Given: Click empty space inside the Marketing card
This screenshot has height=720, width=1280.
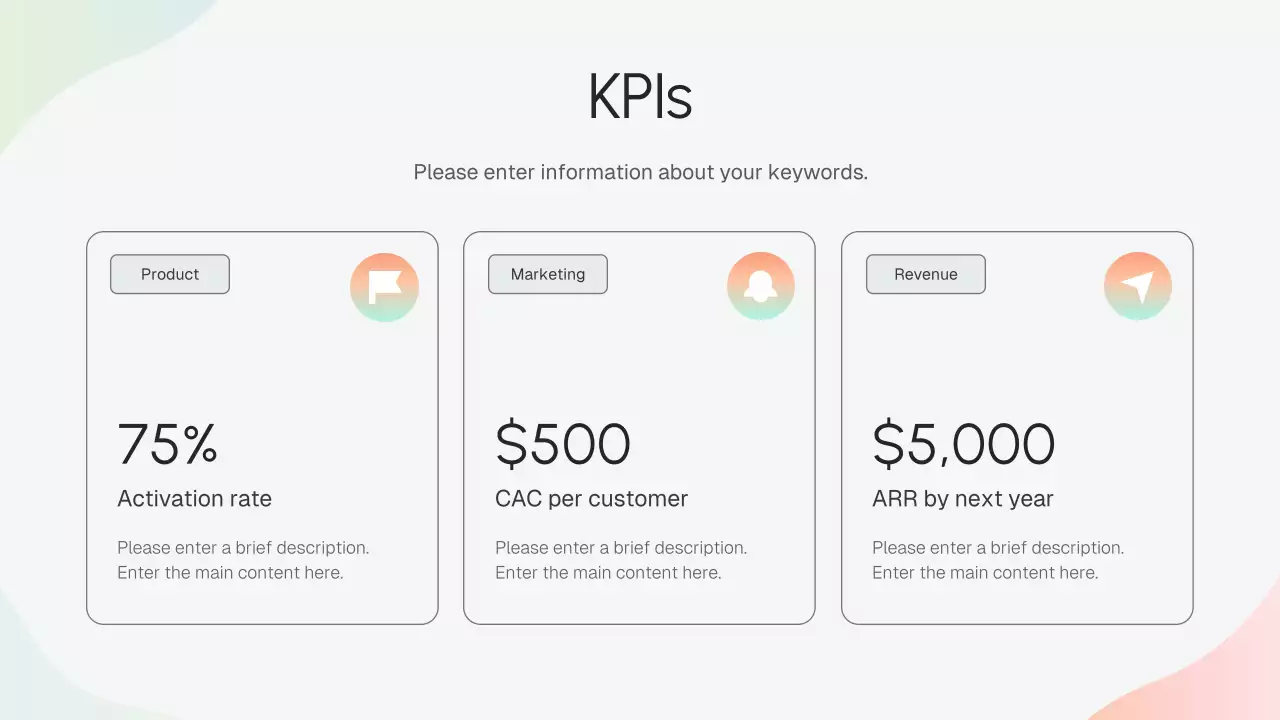Looking at the screenshot, I should (x=640, y=360).
